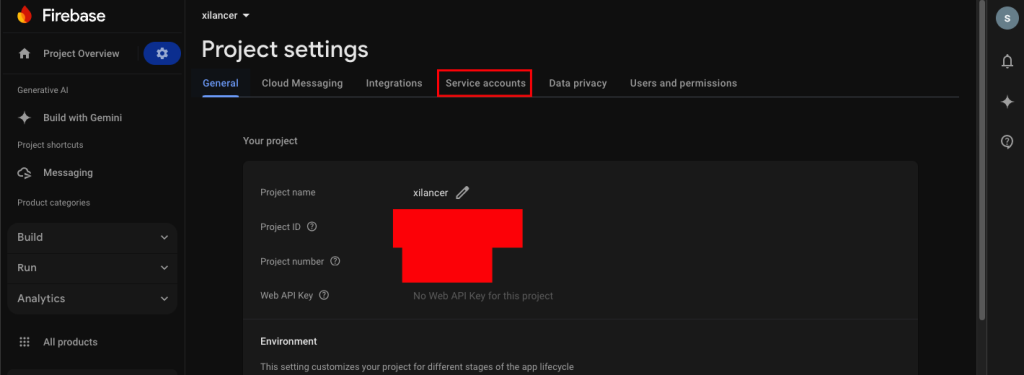Open the help question mark icon

coord(1007,141)
